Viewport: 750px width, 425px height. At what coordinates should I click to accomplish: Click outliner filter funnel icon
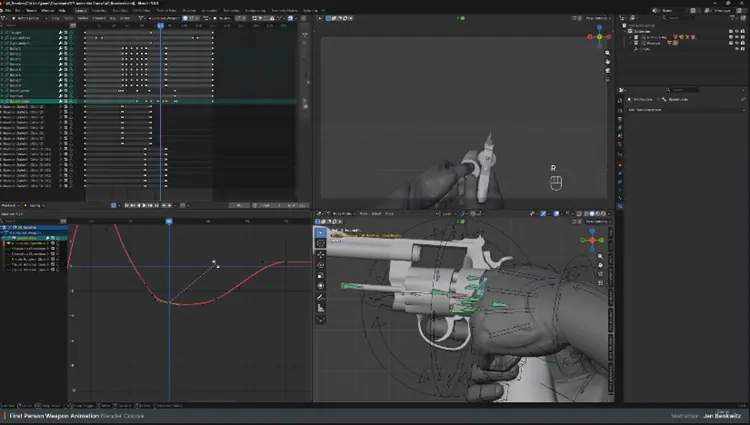pos(733,18)
